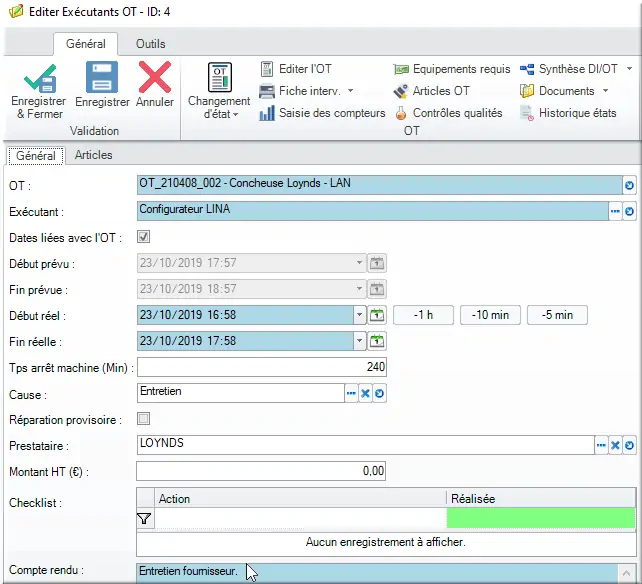Toggle Dates liées avec l'OT checkbox

pos(143,236)
